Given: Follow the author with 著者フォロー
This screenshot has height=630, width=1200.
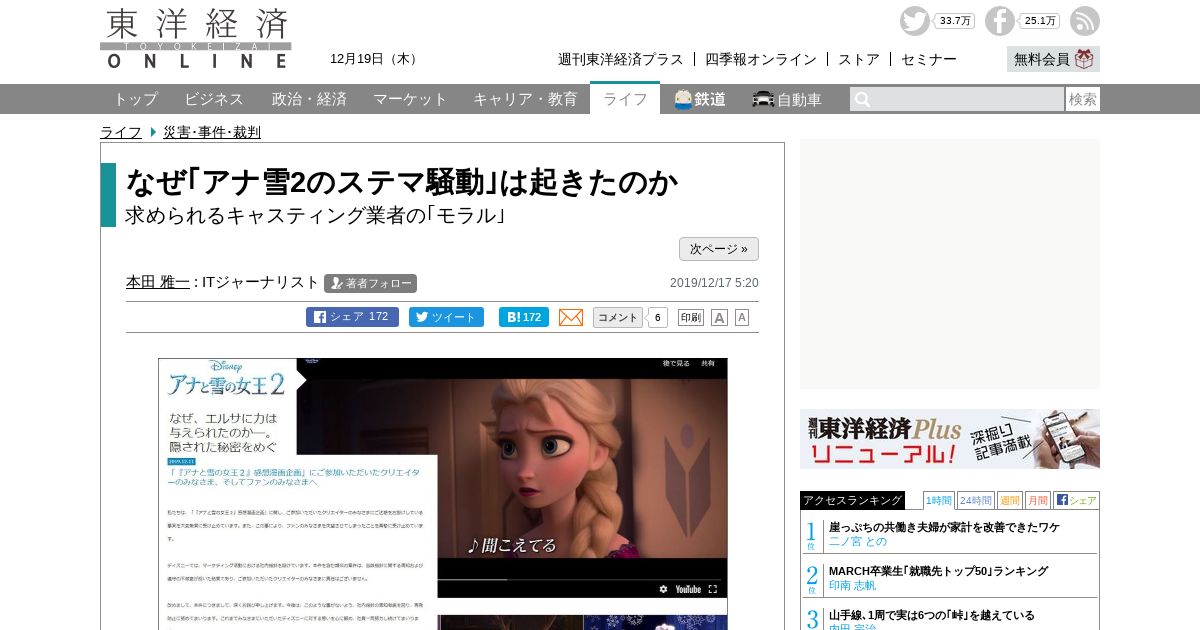Looking at the screenshot, I should [370, 283].
